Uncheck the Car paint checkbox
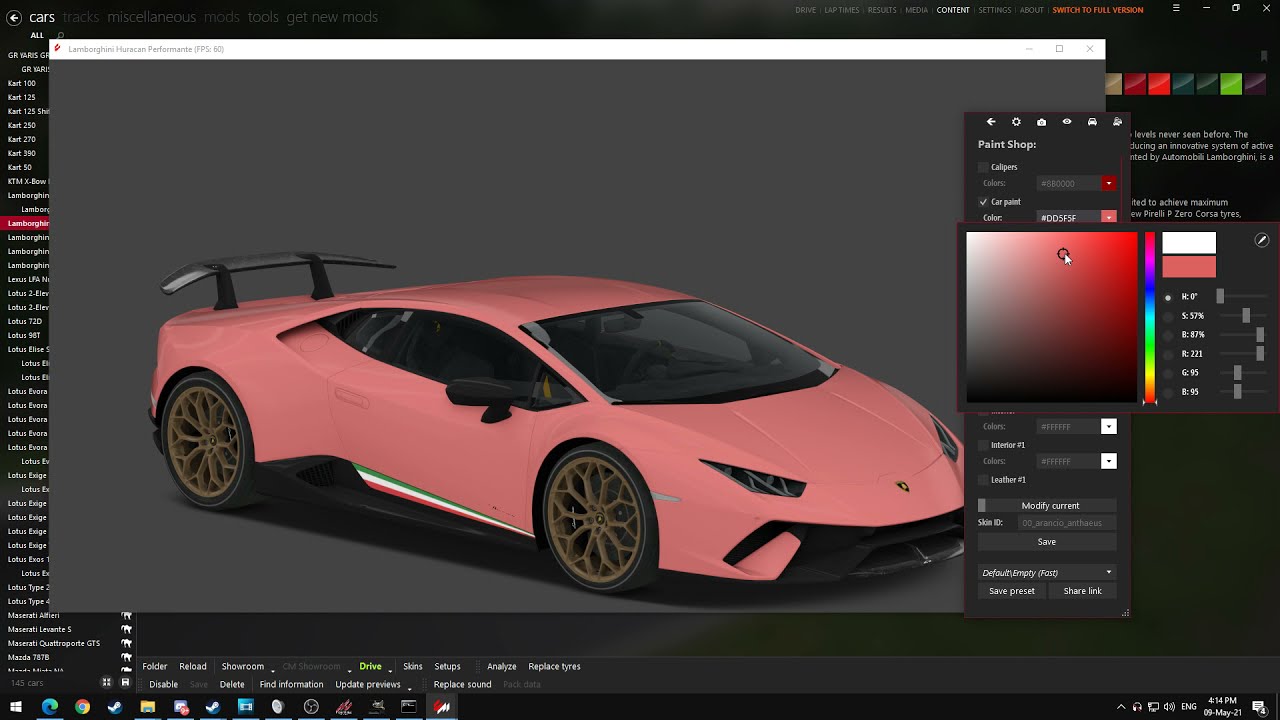Image resolution: width=1280 pixels, height=720 pixels. (983, 202)
